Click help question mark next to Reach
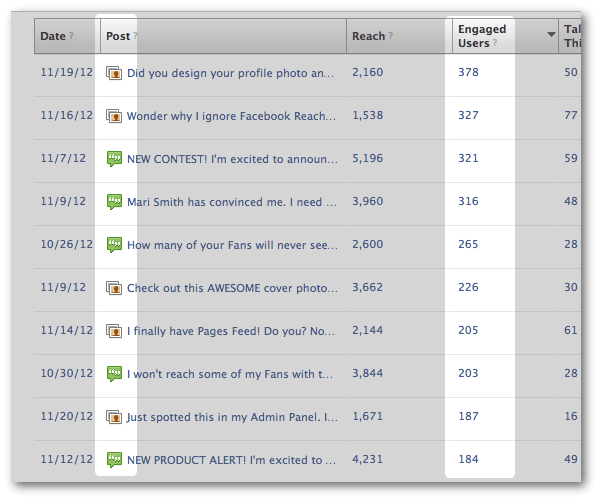The image size is (600, 501). (x=391, y=36)
